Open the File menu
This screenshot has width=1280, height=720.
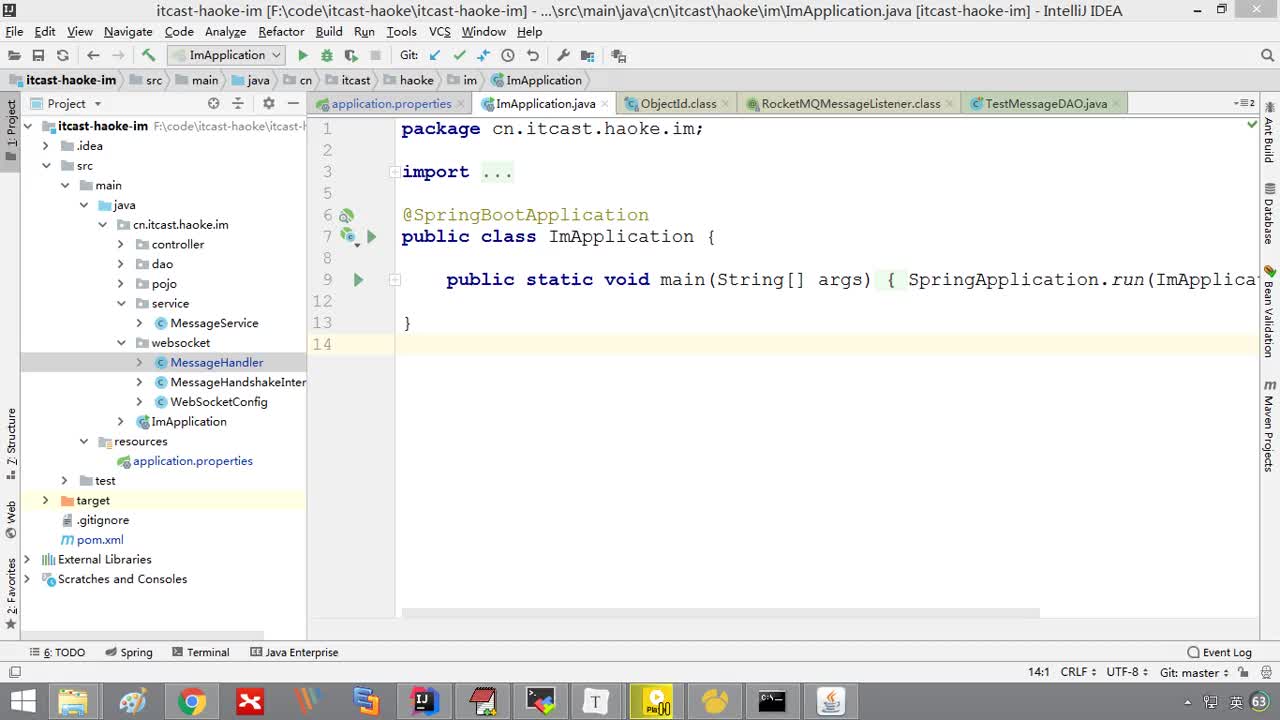tap(14, 32)
